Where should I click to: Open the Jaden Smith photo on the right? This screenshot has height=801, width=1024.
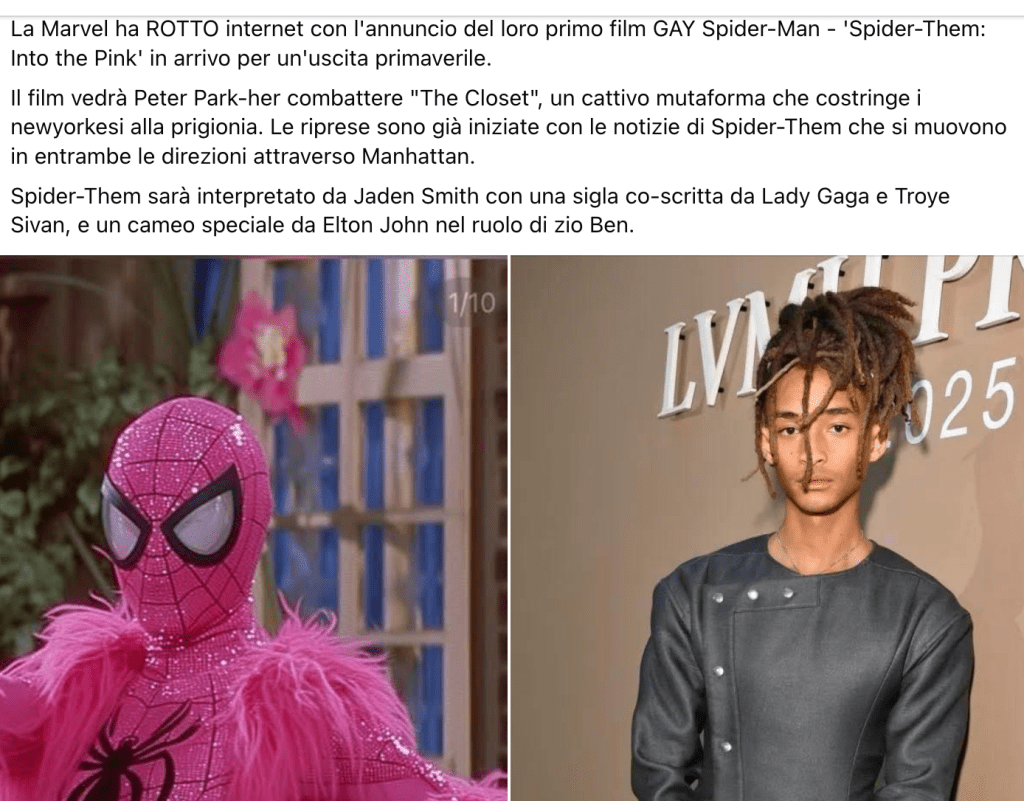[x=767, y=528]
